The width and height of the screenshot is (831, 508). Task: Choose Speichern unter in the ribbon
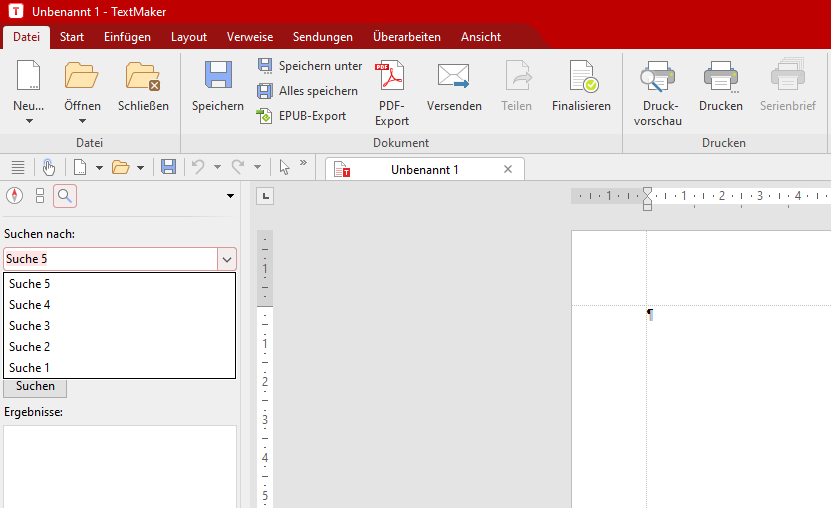pos(310,66)
